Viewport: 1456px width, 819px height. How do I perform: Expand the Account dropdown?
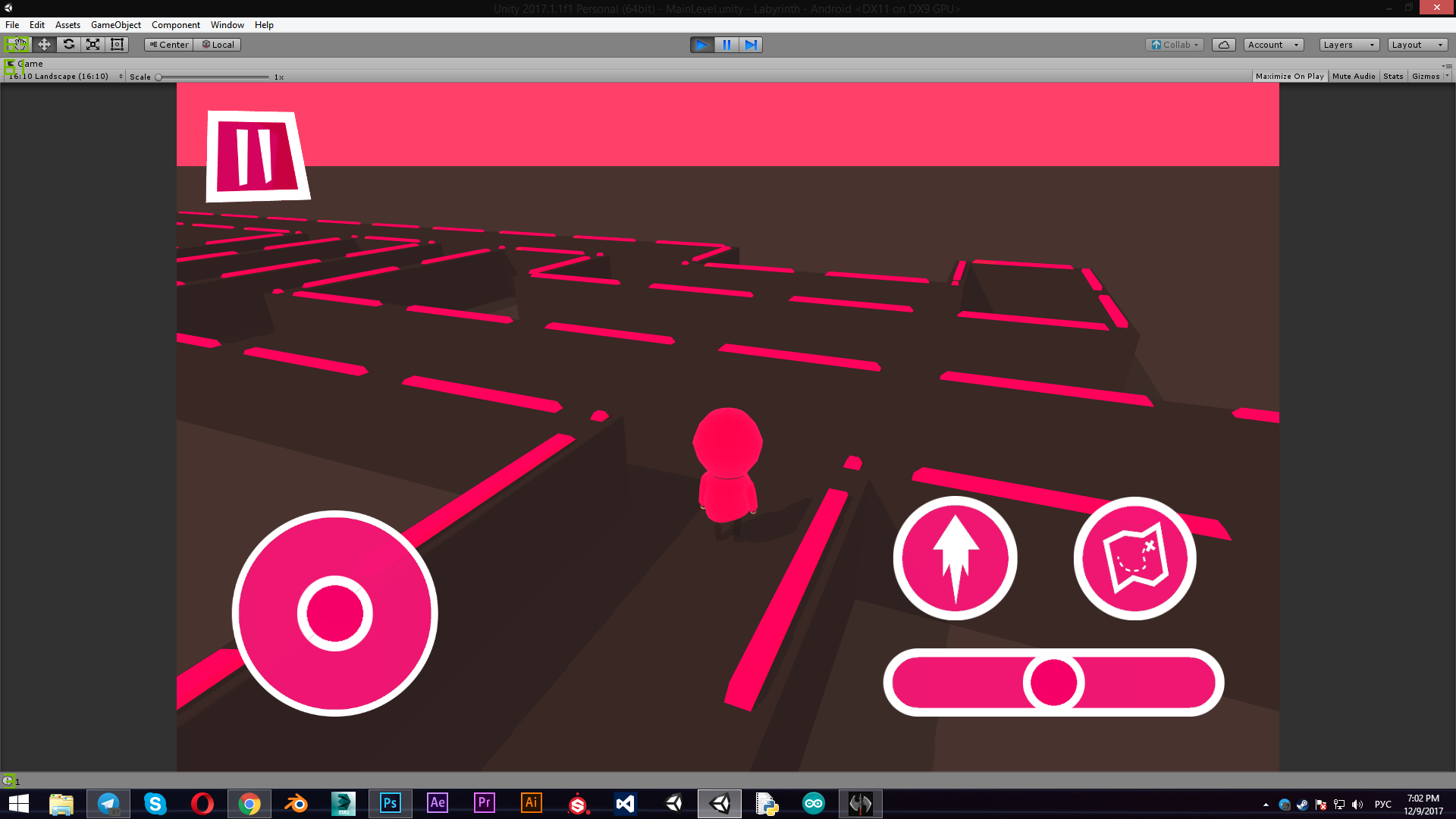click(x=1273, y=45)
